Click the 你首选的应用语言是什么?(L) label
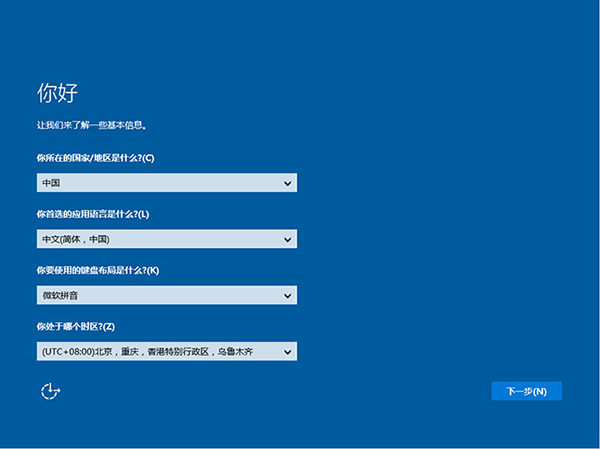600x449 pixels. 92,214
